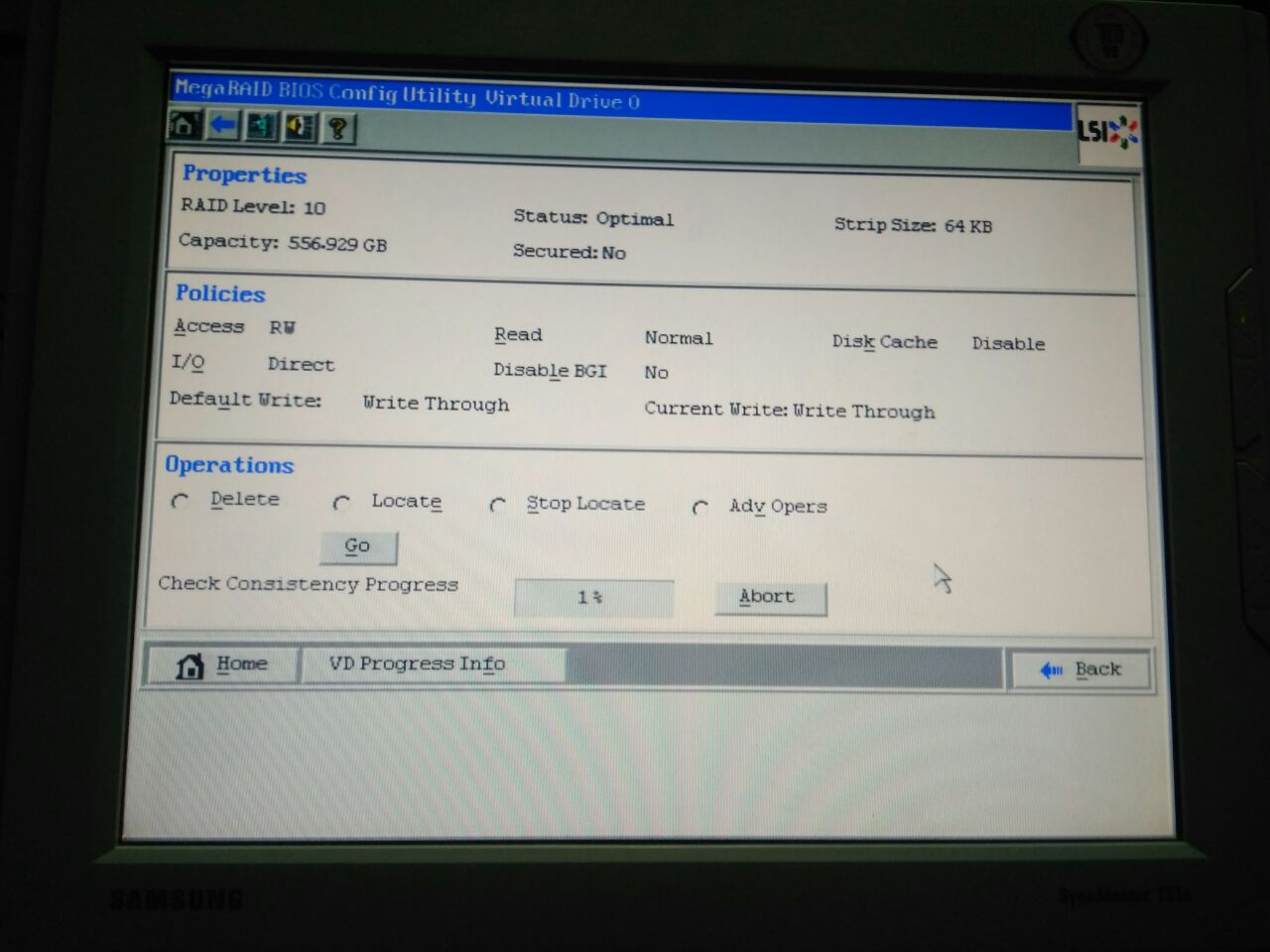Viewport: 1270px width, 952px height.
Task: Click the Default Write: Write Through value
Action: click(436, 404)
